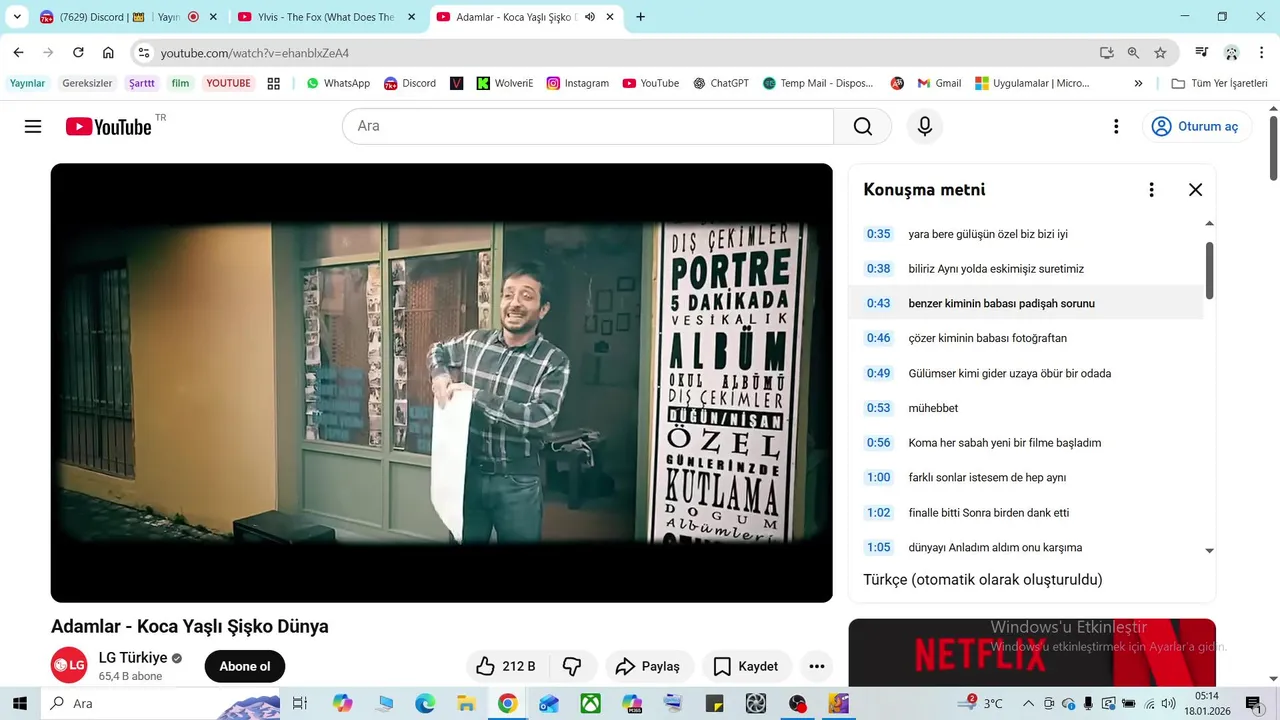Open the Windows Start menu
Viewport: 1280px width, 720px height.
pos(20,703)
